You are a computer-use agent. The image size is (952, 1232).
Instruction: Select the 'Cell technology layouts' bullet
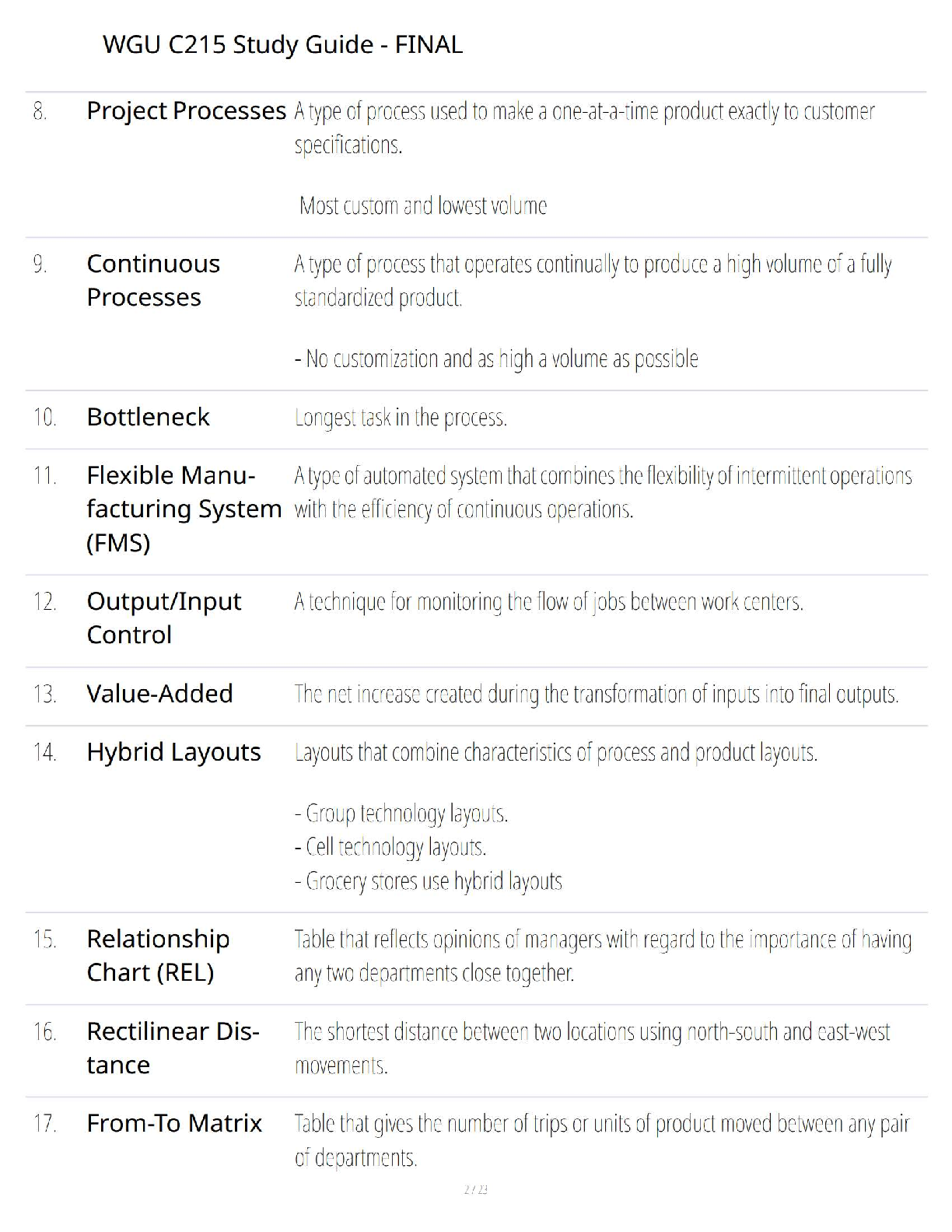click(x=390, y=847)
